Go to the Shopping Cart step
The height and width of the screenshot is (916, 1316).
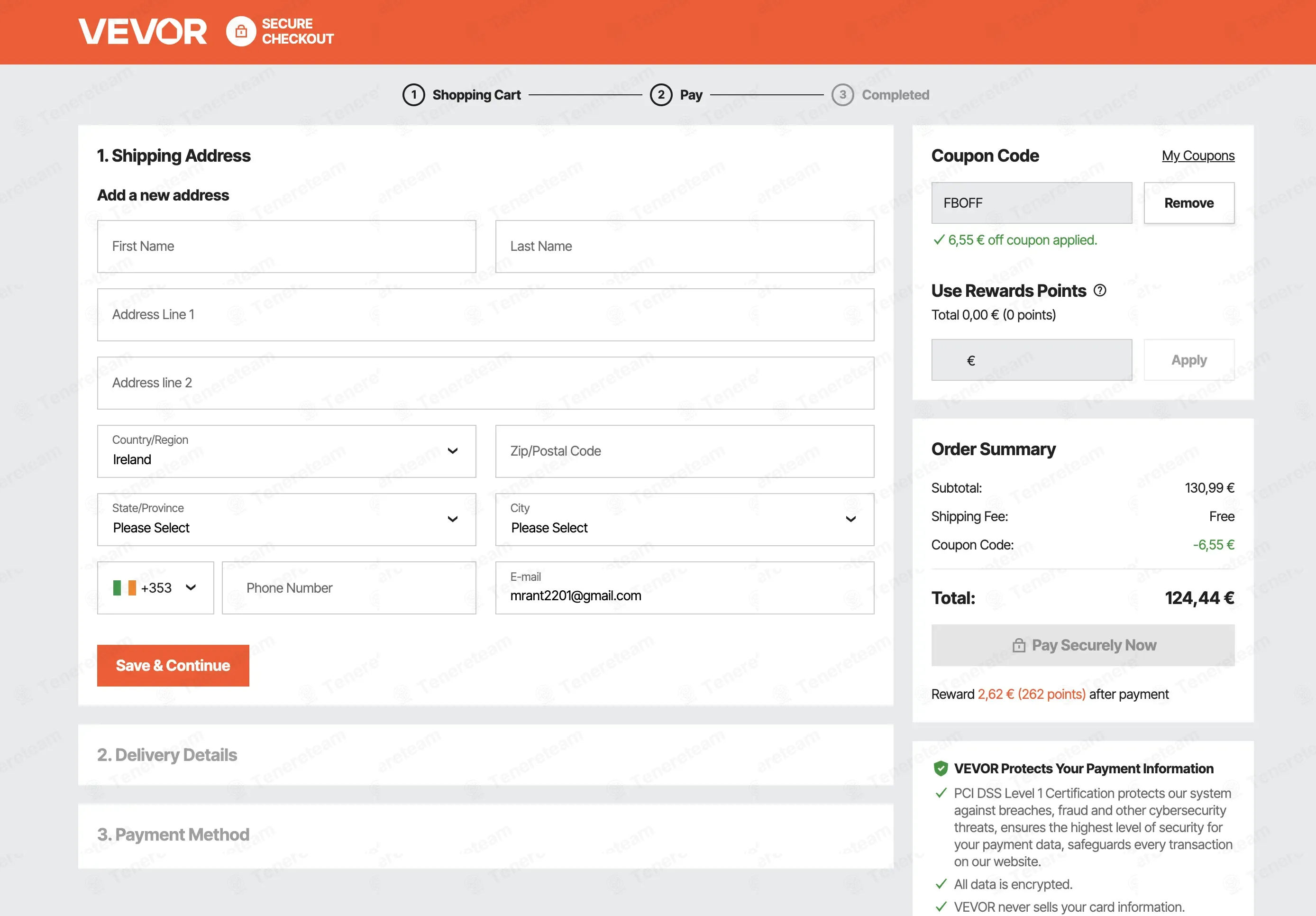pos(476,95)
